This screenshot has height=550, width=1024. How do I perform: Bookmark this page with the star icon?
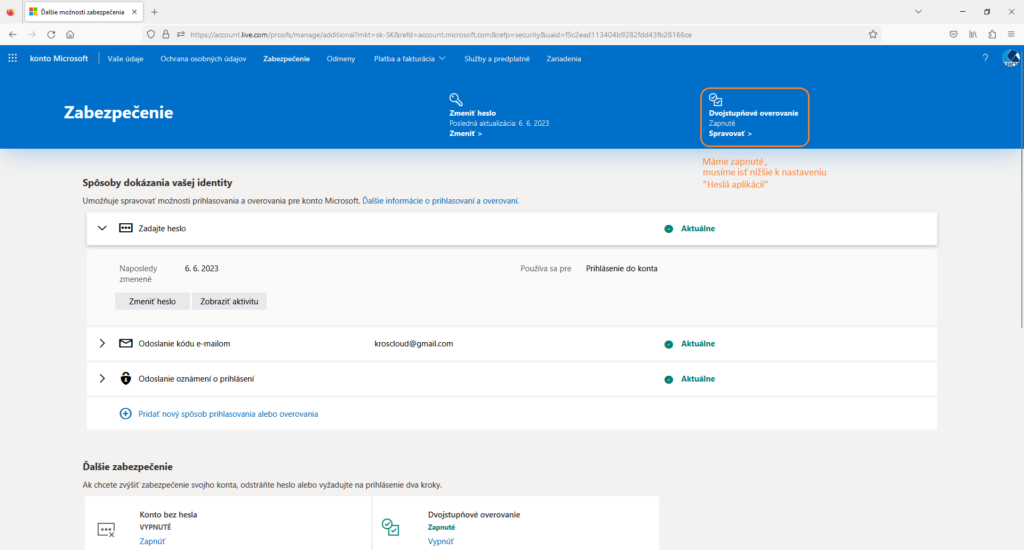click(873, 34)
